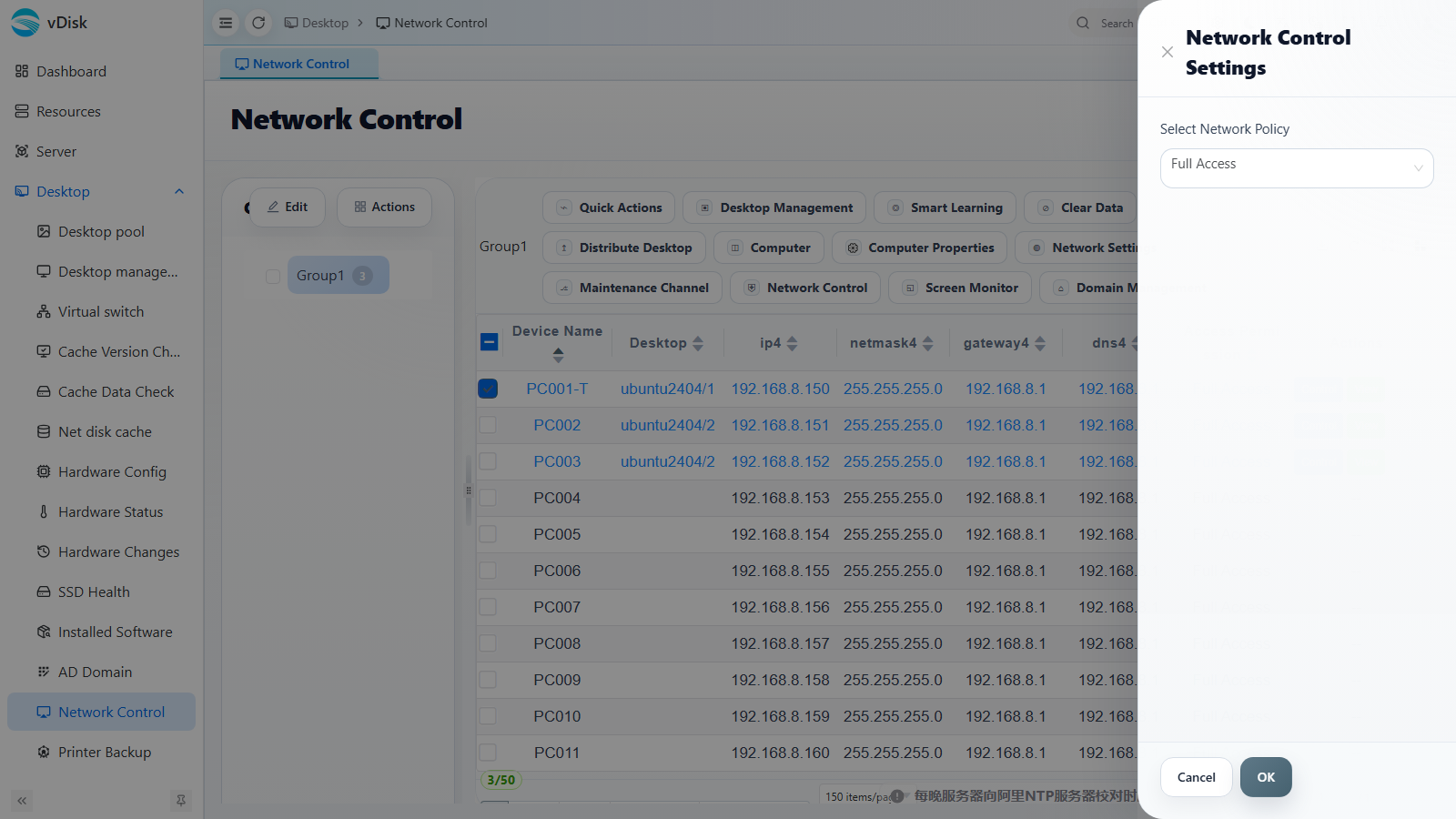Open Virtual switch from sidebar

(x=101, y=311)
